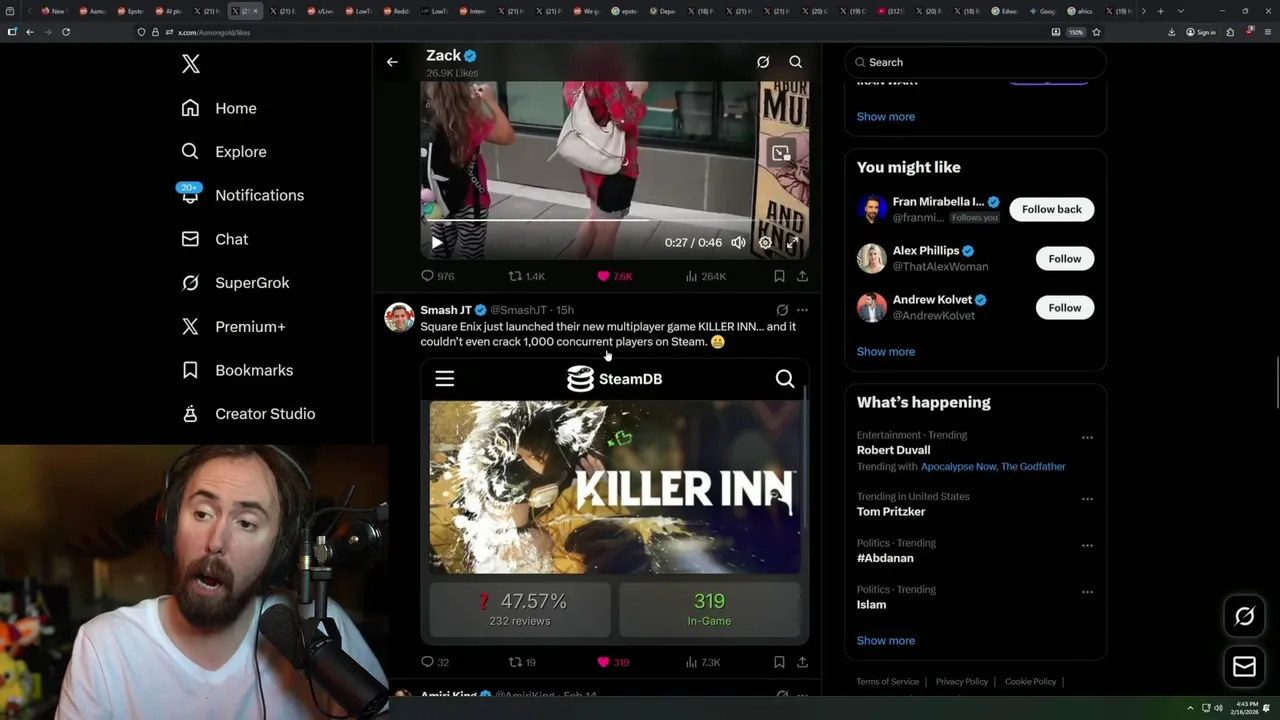Share the Smash JT post
Screen dimensions: 1280x720
[x=802, y=662]
